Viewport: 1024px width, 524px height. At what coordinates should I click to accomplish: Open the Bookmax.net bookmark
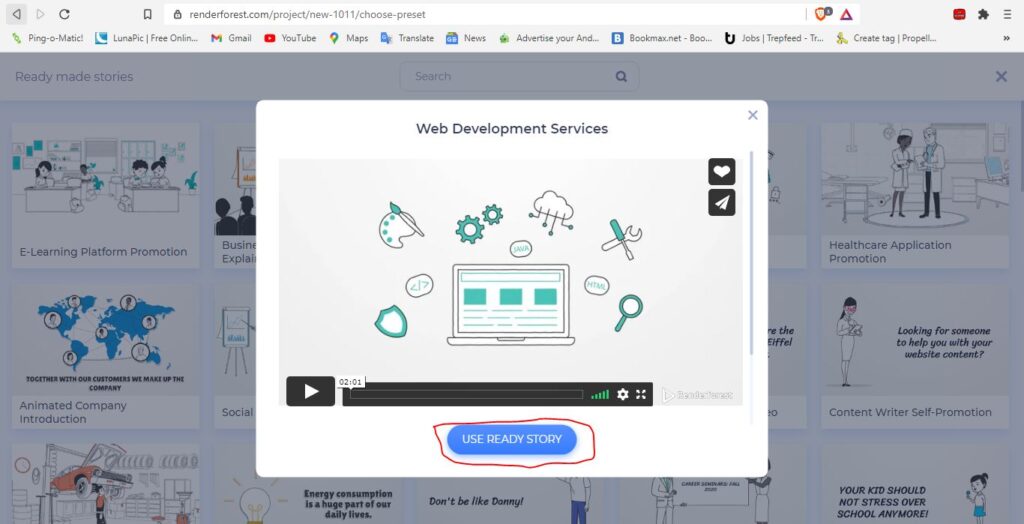[662, 38]
